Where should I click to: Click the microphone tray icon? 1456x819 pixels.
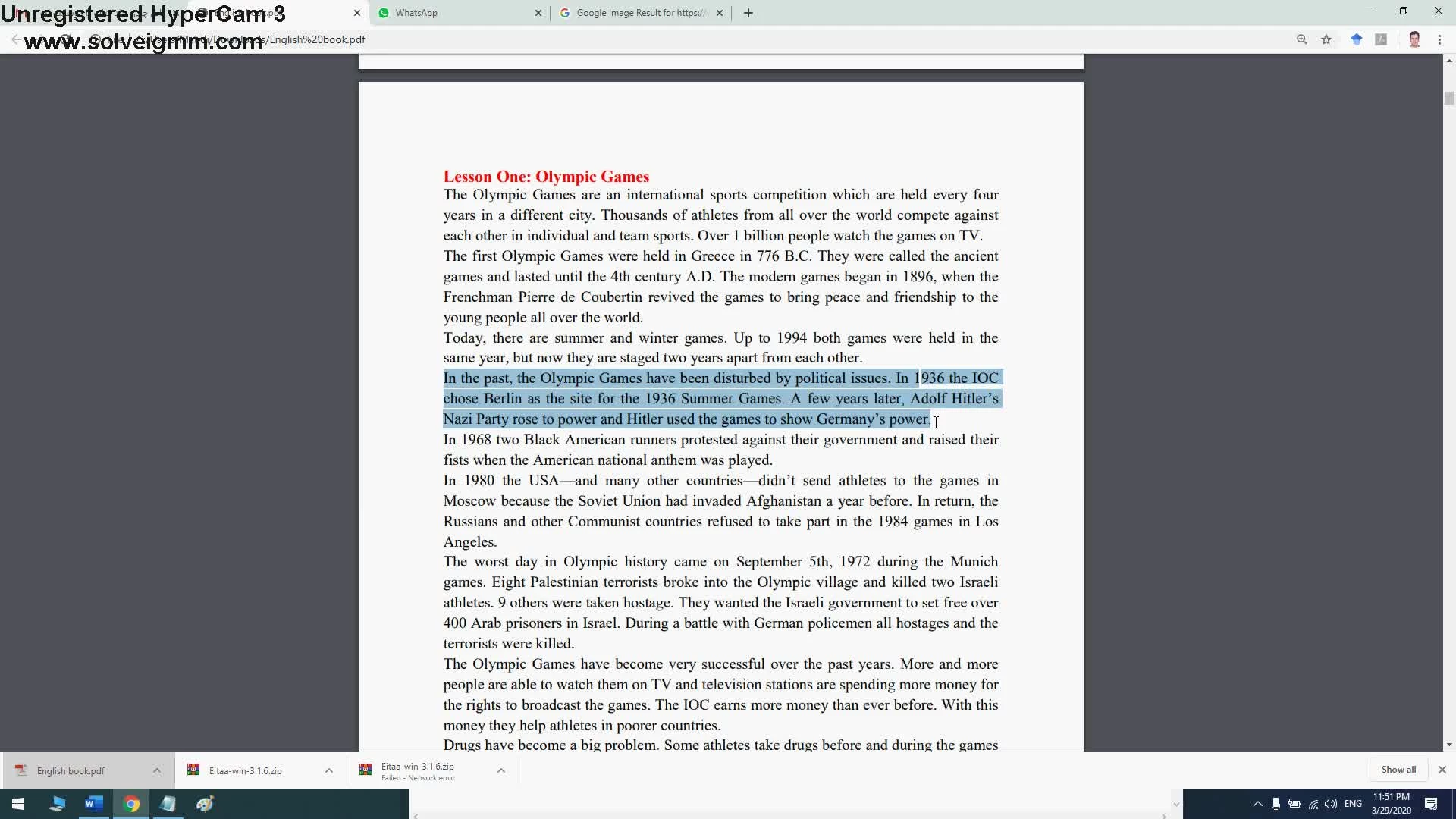[1276, 804]
